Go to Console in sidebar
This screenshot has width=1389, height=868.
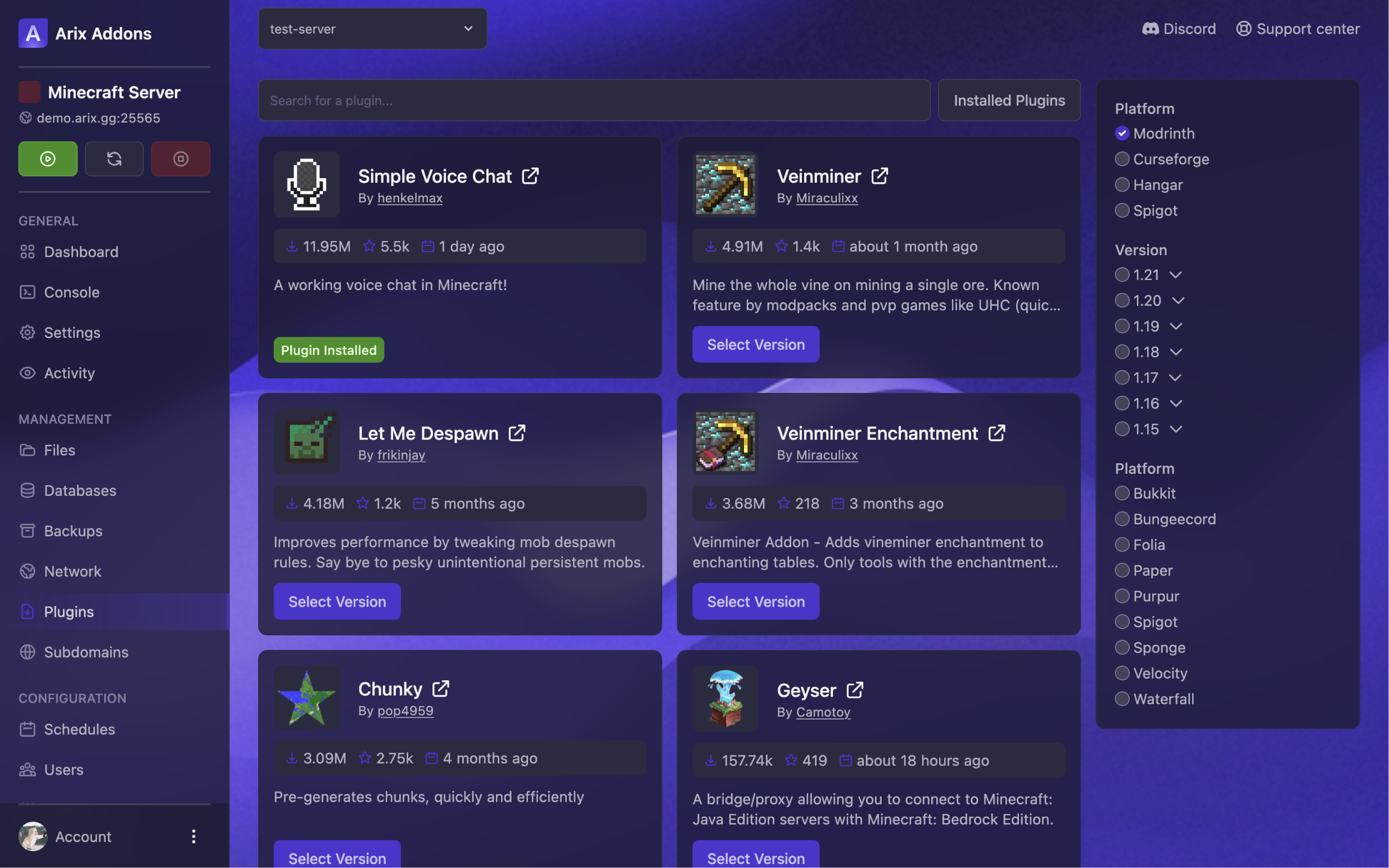click(x=72, y=292)
